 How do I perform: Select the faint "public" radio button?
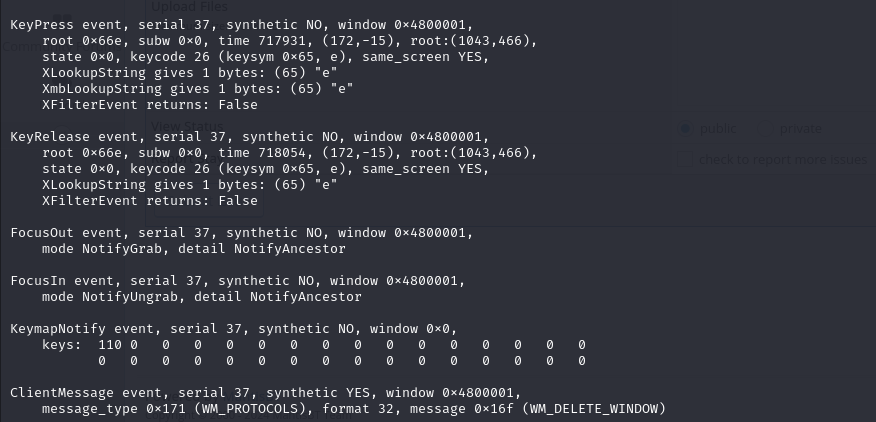685,129
